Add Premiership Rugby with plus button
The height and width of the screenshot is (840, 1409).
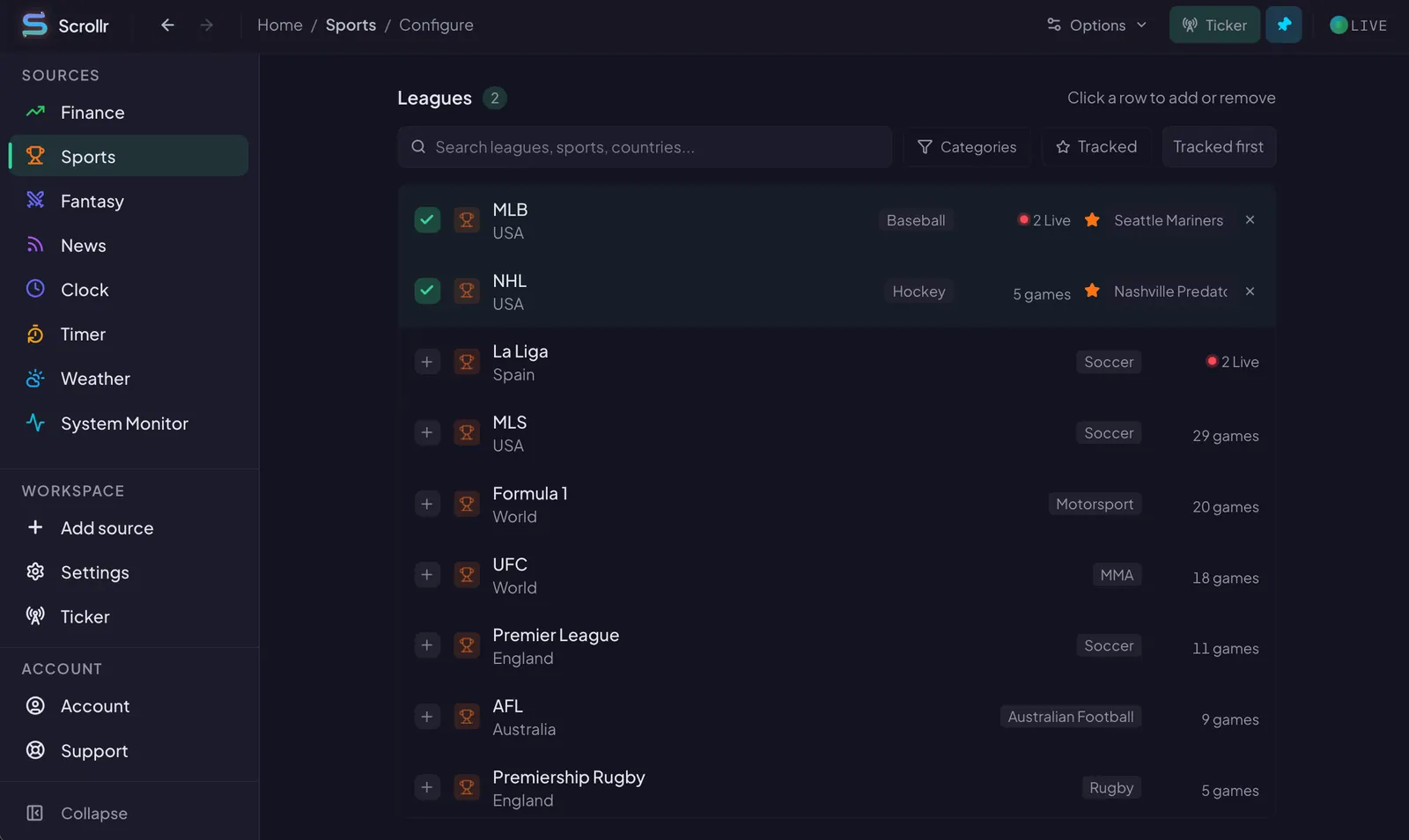click(x=427, y=787)
